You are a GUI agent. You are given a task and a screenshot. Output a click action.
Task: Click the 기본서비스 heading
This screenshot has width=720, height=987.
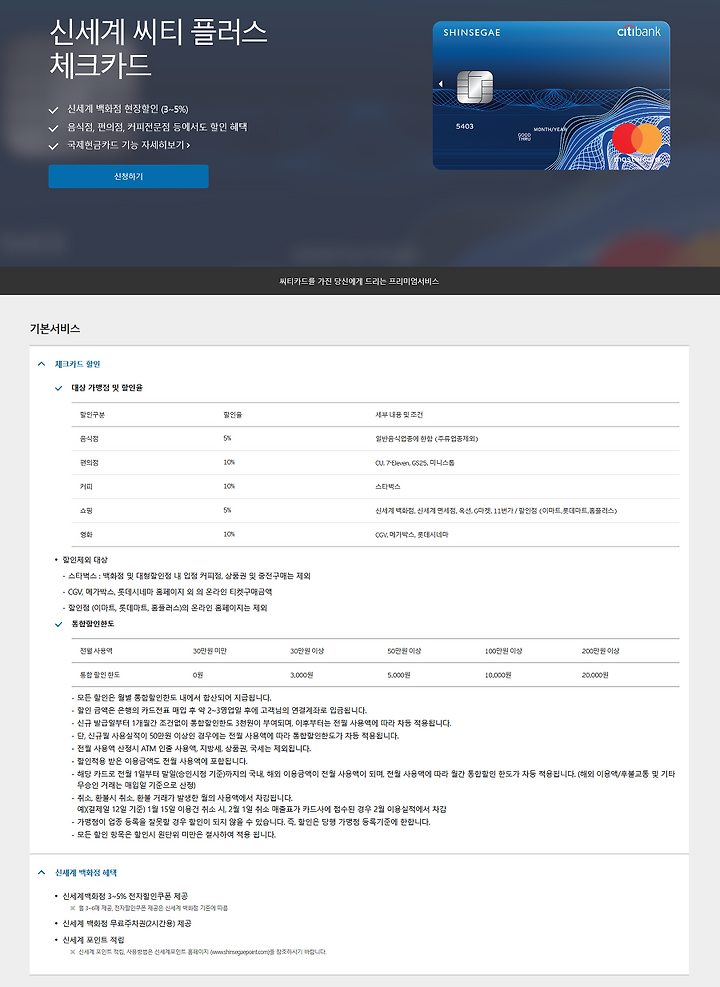[x=55, y=329]
